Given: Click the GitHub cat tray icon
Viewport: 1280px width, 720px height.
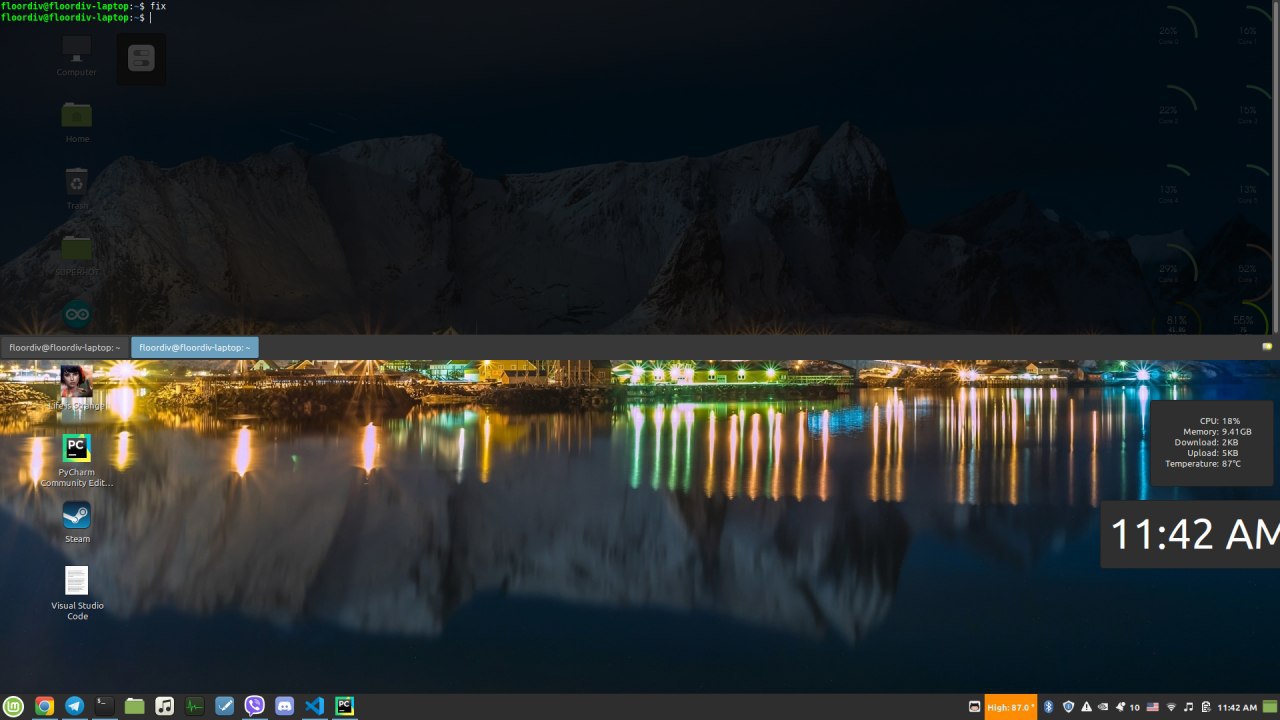Looking at the screenshot, I should pyautogui.click(x=974, y=707).
